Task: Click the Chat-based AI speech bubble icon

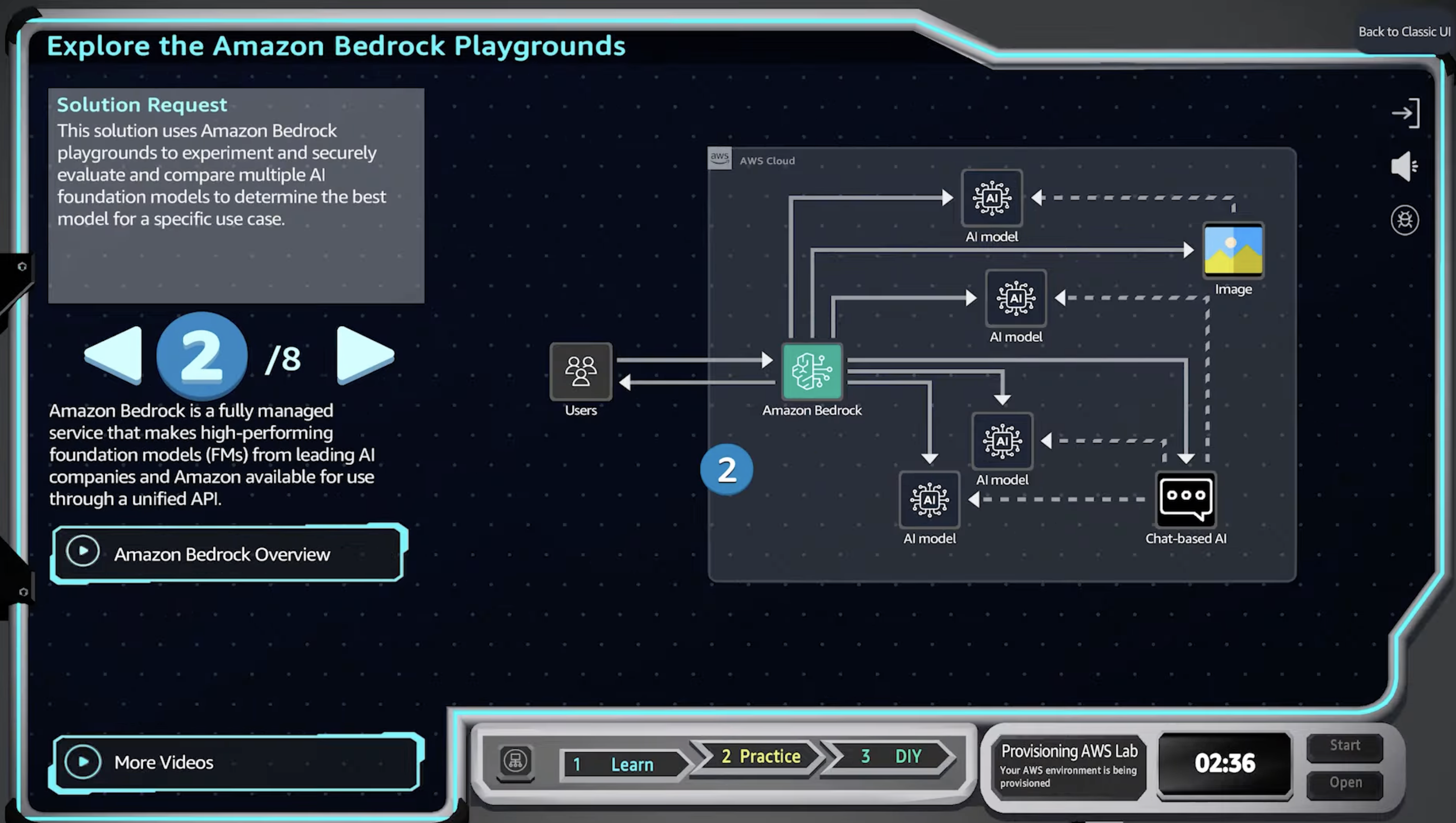Action: point(1186,499)
